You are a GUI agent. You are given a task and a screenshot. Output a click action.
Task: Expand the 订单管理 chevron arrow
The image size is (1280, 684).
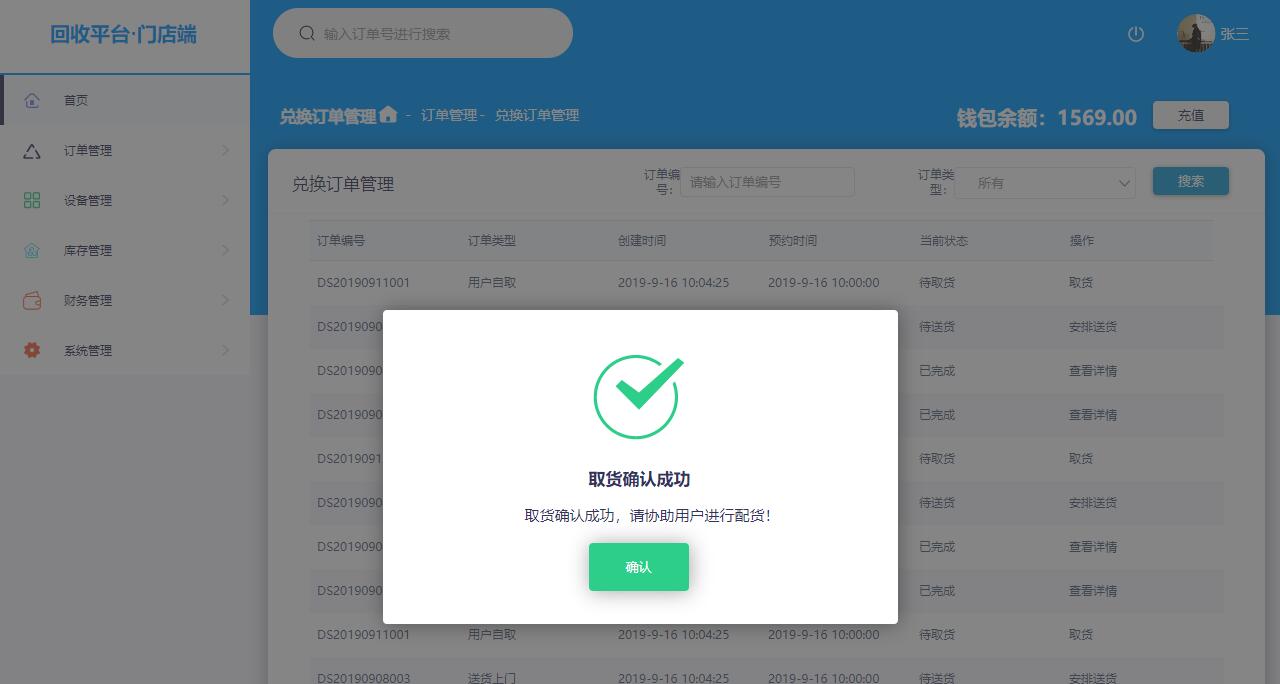coord(225,150)
